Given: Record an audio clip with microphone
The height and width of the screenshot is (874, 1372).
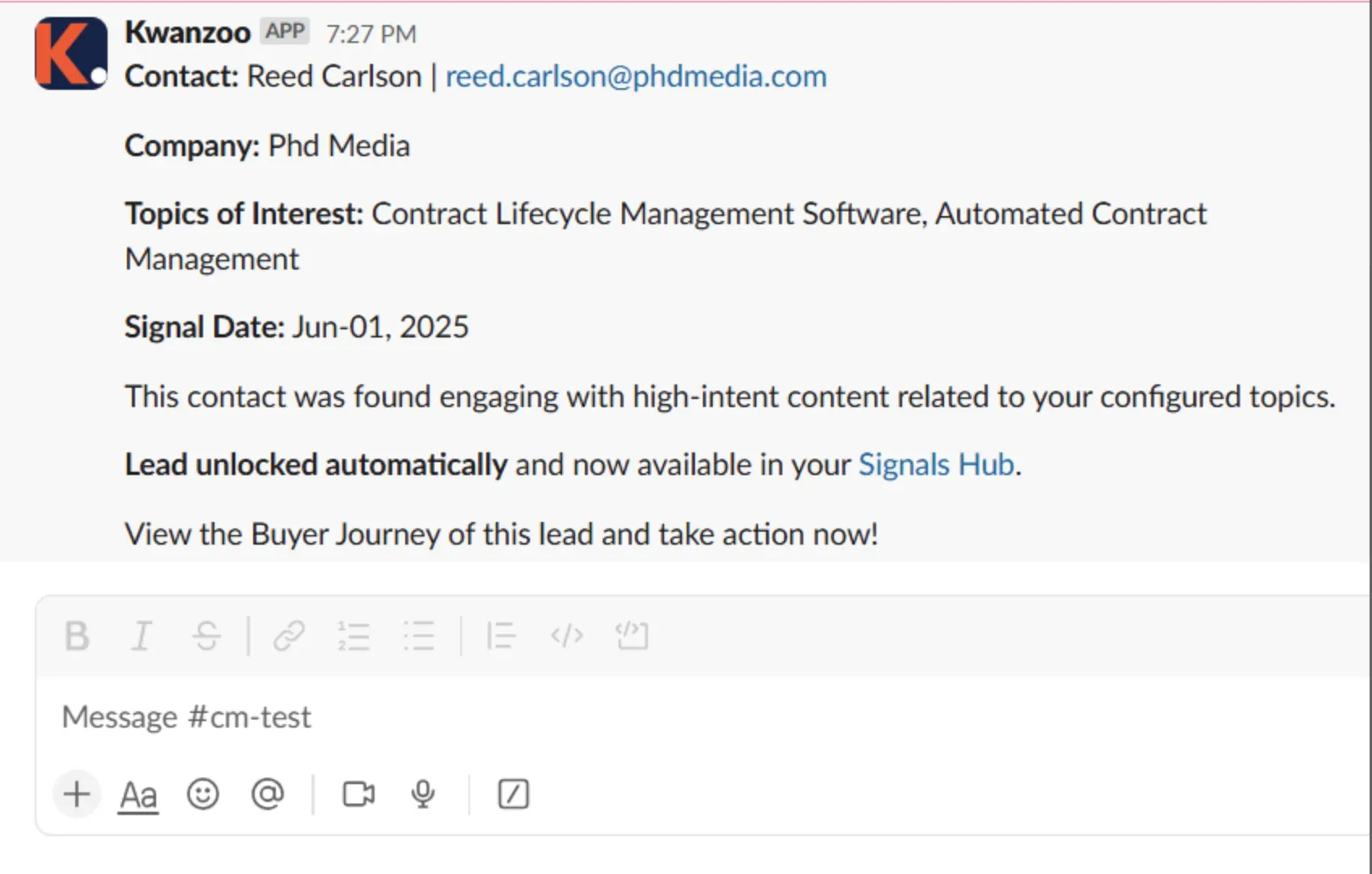Looking at the screenshot, I should click(x=423, y=794).
